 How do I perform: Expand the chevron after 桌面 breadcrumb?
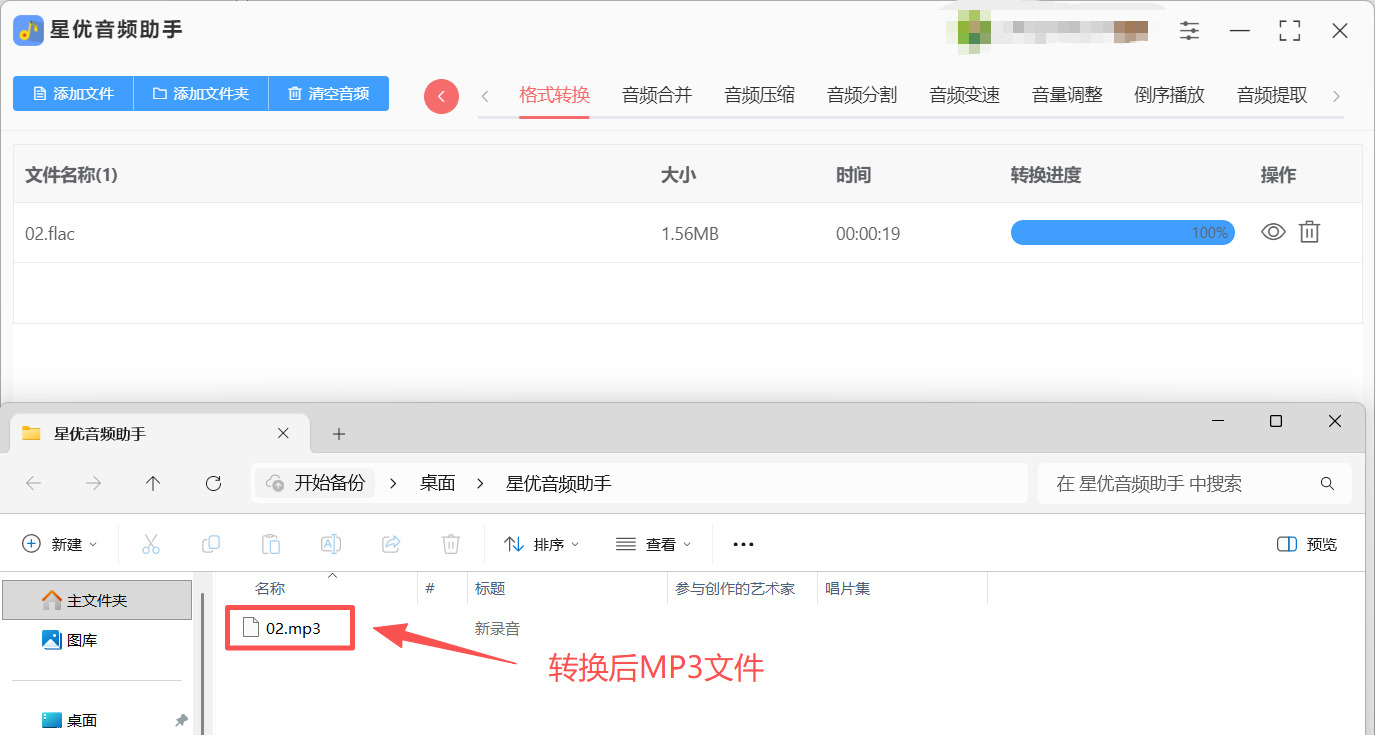[481, 484]
